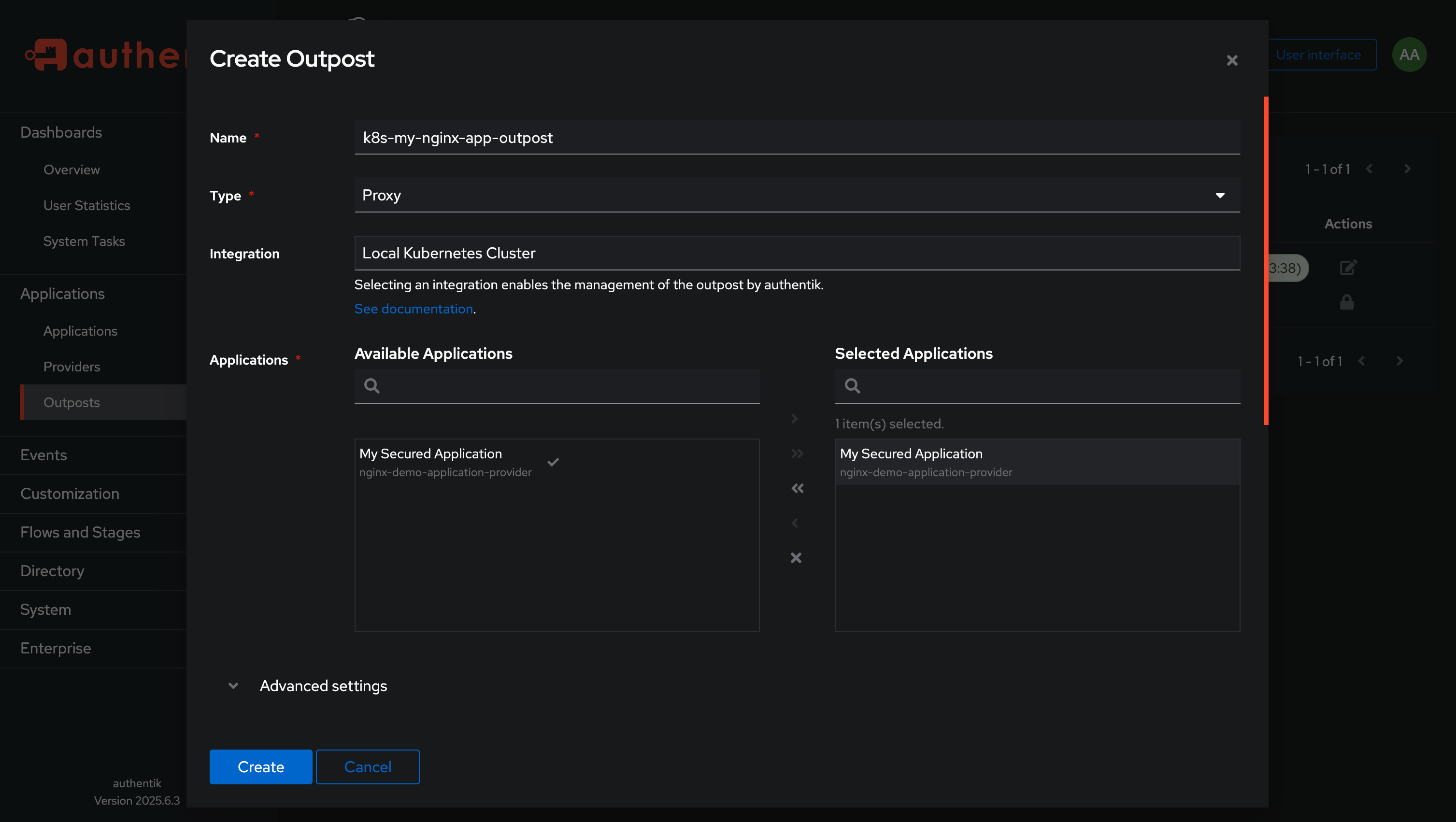Expand Flows and Stages in sidebar
The image size is (1456, 822).
pyautogui.click(x=80, y=532)
